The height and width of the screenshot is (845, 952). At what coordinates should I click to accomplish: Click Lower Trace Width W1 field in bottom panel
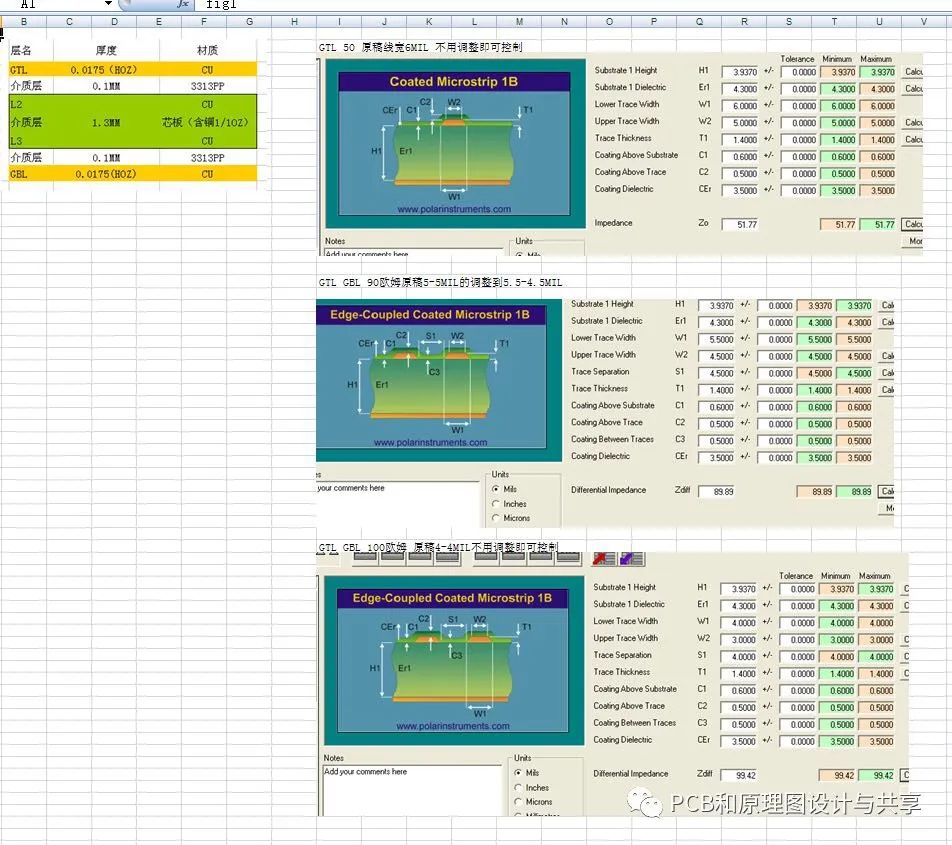[x=739, y=623]
